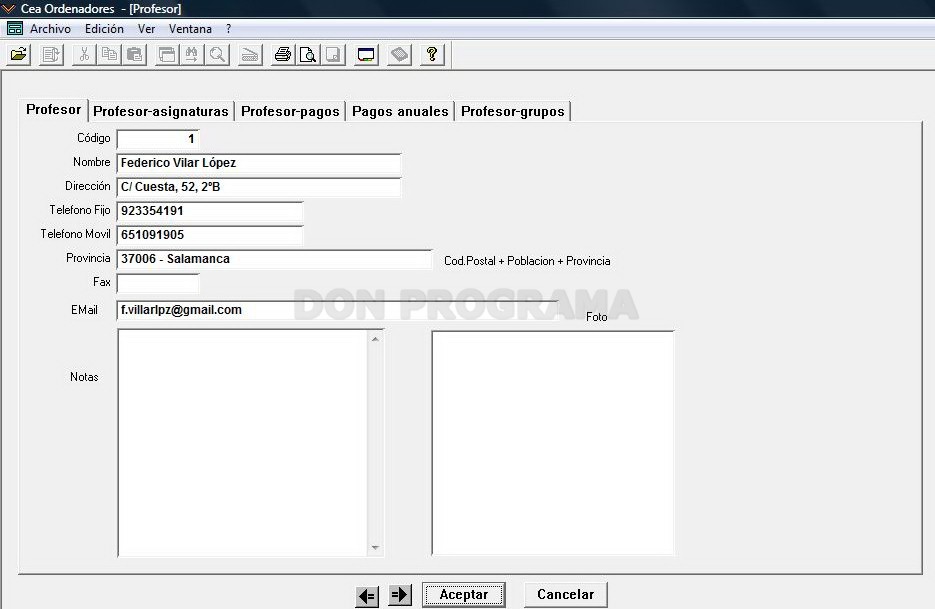Click the magnifying glass search icon
This screenshot has width=935, height=609.
[x=218, y=55]
